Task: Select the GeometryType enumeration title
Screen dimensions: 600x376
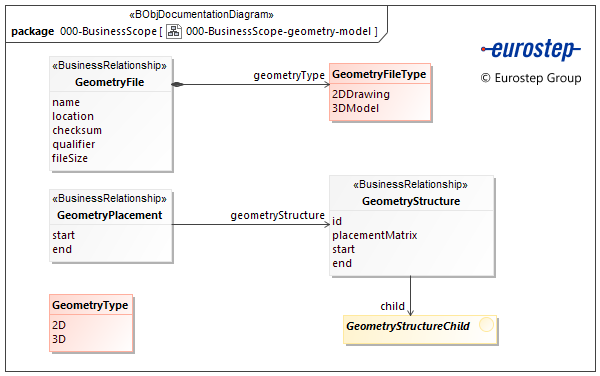Action: pos(90,305)
